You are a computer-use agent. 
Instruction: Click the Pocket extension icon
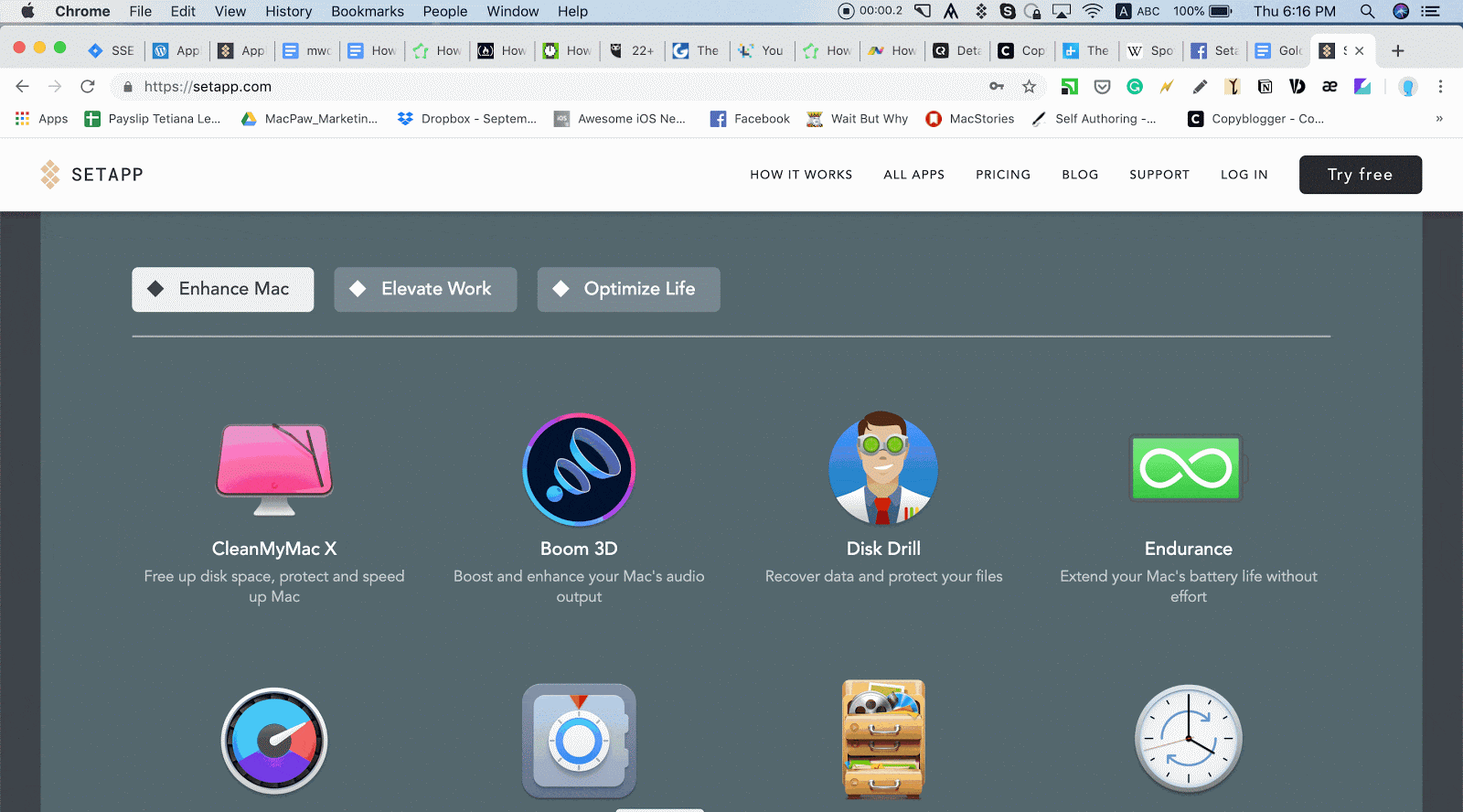click(1102, 86)
